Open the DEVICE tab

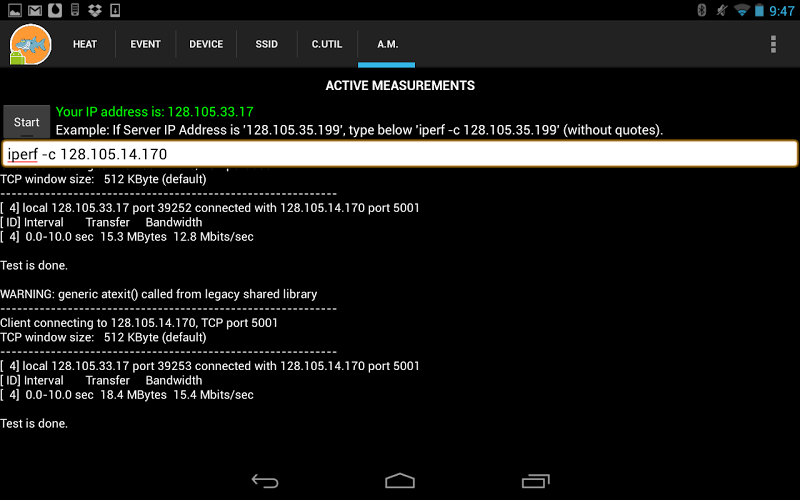(x=206, y=44)
